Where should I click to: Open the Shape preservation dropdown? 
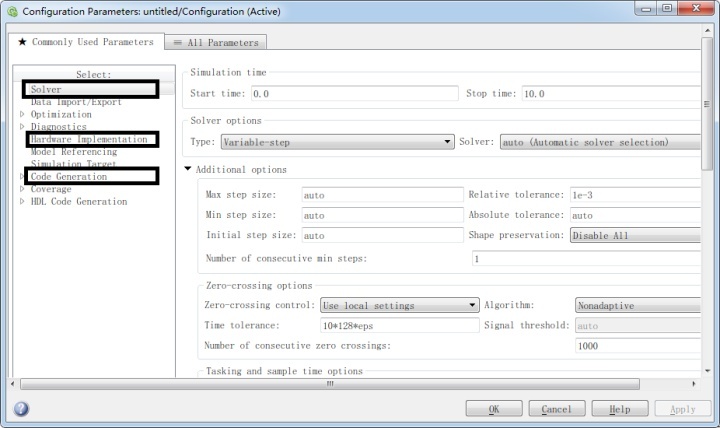(636, 235)
